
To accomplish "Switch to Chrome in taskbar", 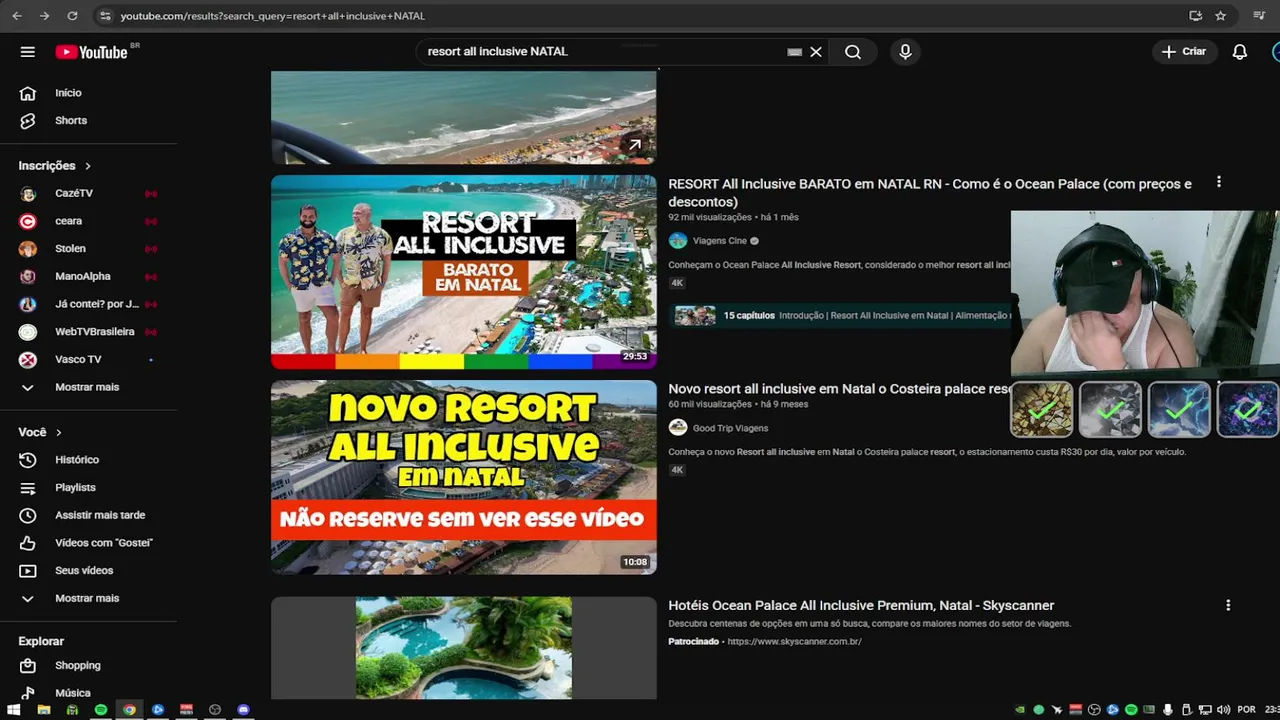I will point(129,710).
